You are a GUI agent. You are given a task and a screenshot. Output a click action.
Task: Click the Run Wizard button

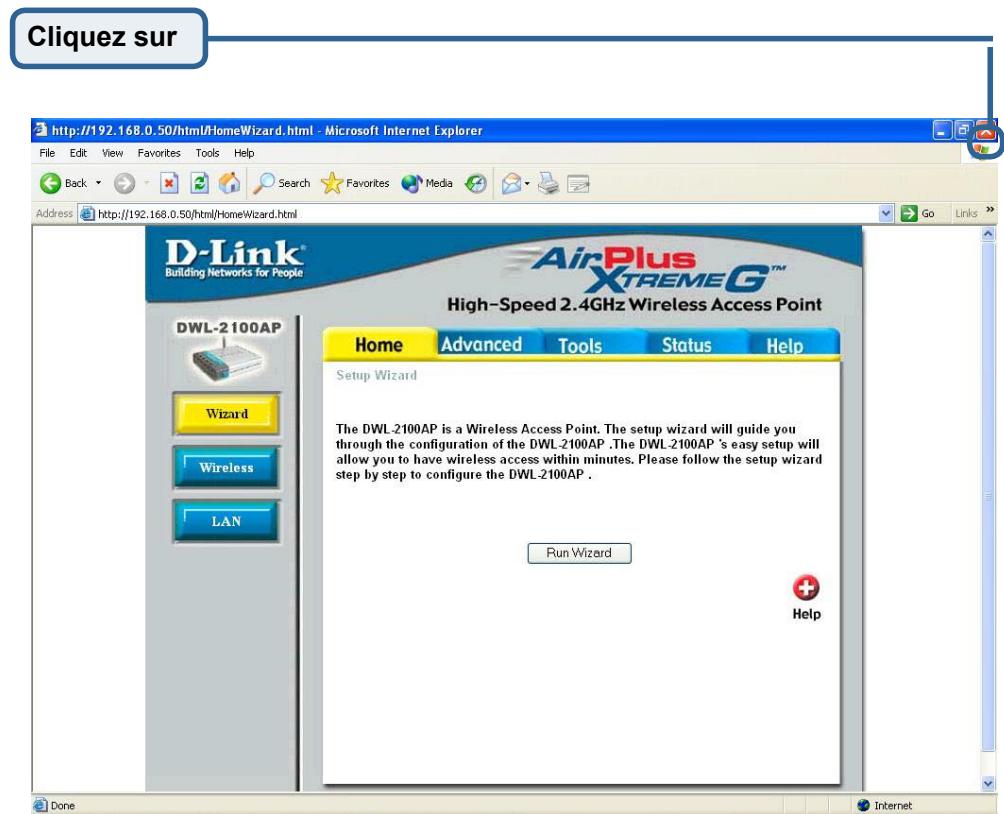[x=579, y=553]
